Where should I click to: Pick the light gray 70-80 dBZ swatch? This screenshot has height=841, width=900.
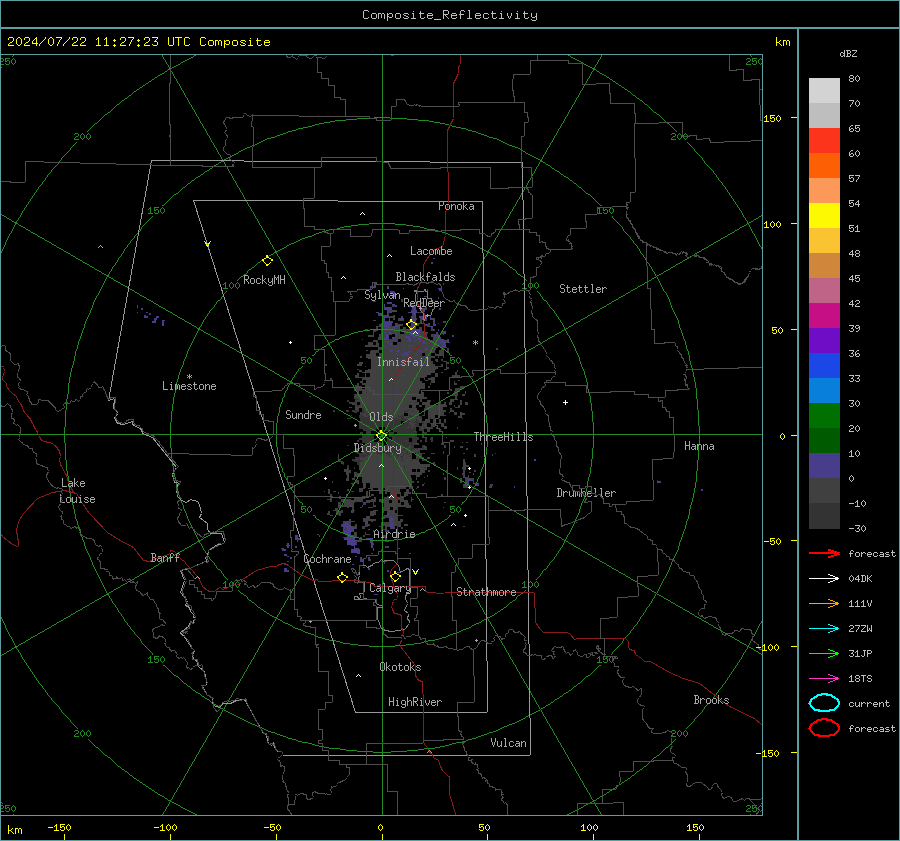(x=824, y=90)
